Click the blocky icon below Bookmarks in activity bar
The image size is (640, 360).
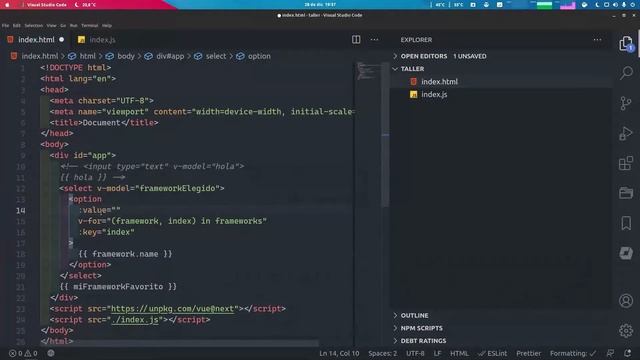(x=626, y=253)
